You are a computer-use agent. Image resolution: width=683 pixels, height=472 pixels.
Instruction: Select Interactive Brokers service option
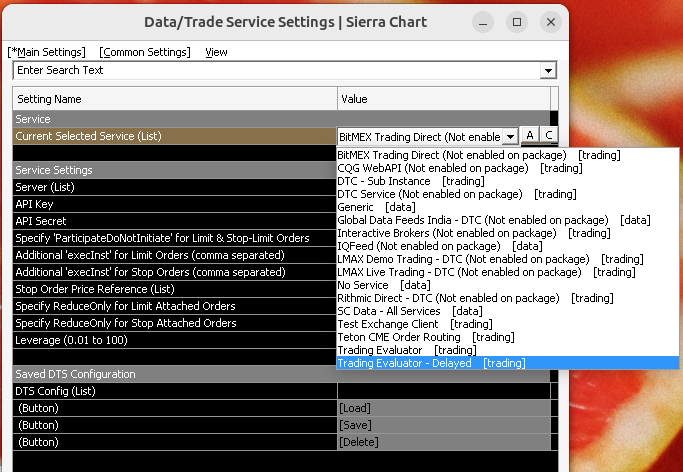coord(508,233)
